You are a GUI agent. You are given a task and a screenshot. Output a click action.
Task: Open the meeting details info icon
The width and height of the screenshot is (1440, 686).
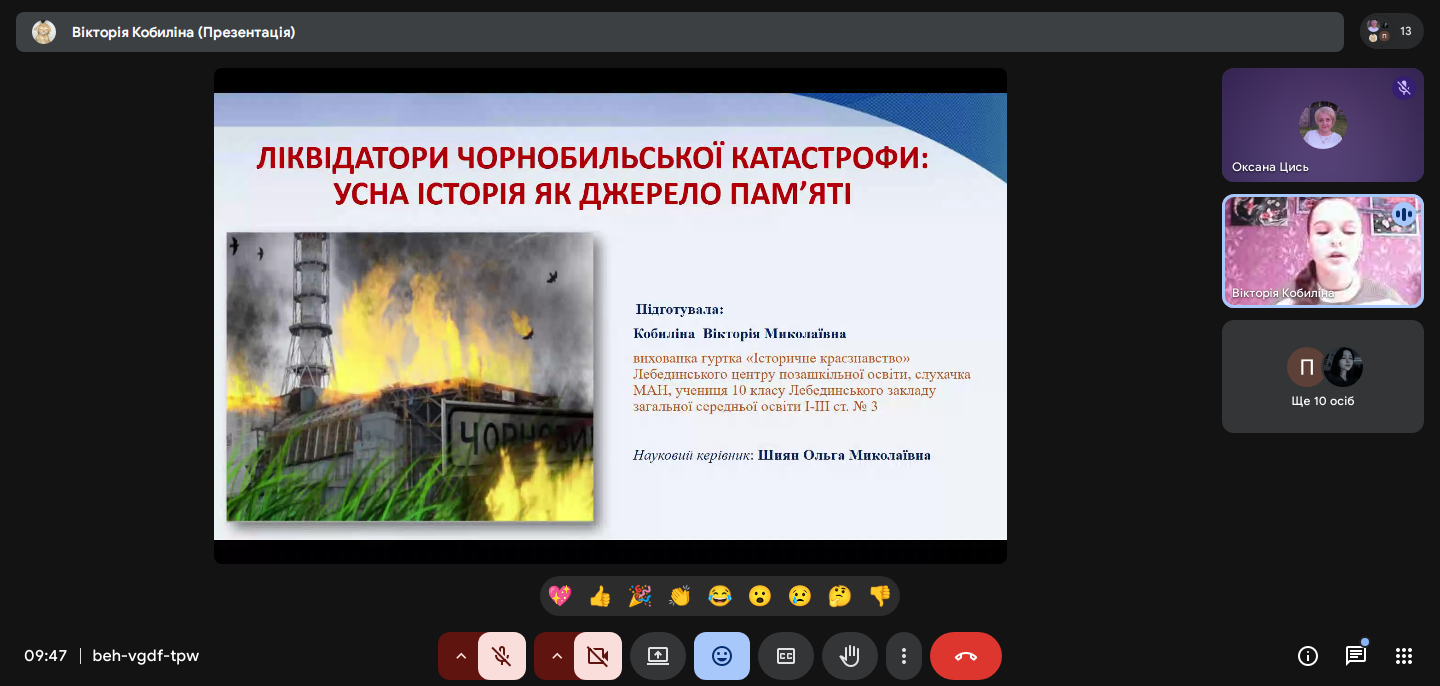pyautogui.click(x=1307, y=656)
